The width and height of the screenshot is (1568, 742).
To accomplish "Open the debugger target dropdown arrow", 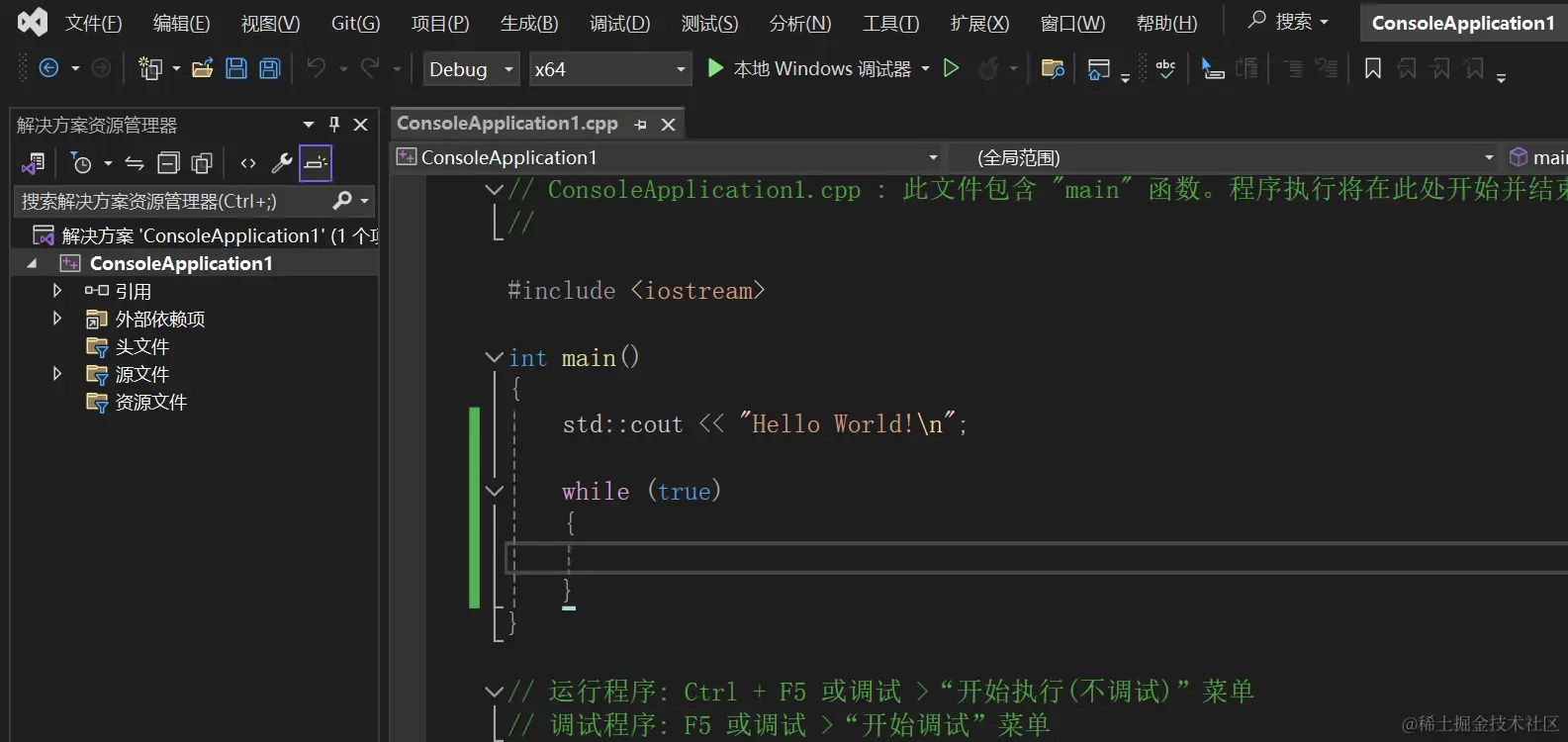I will tap(926, 69).
